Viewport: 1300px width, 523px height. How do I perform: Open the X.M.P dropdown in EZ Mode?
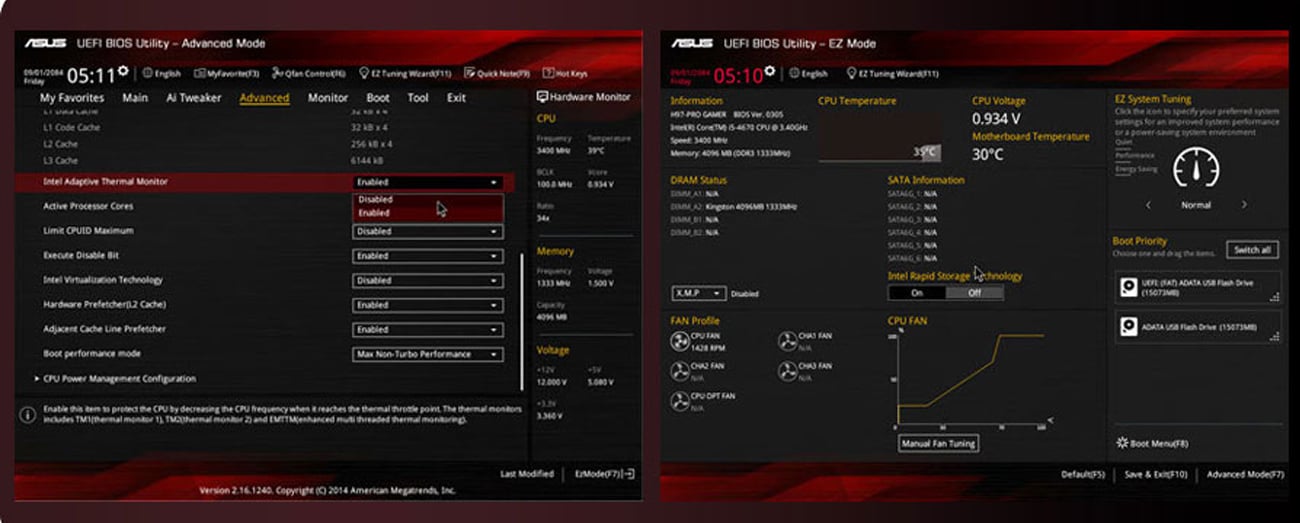tap(699, 293)
